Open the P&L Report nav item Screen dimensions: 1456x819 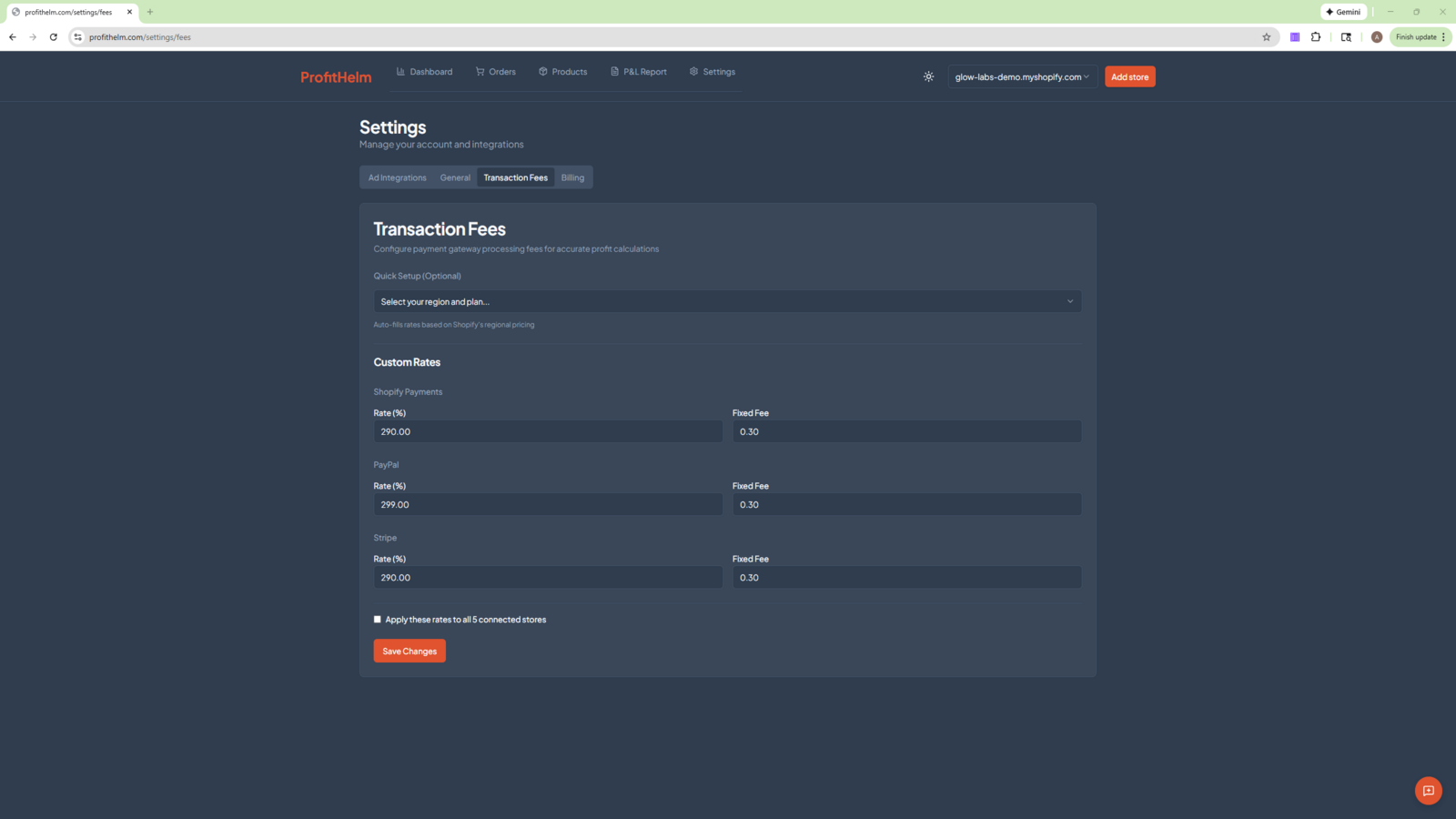pyautogui.click(x=638, y=72)
